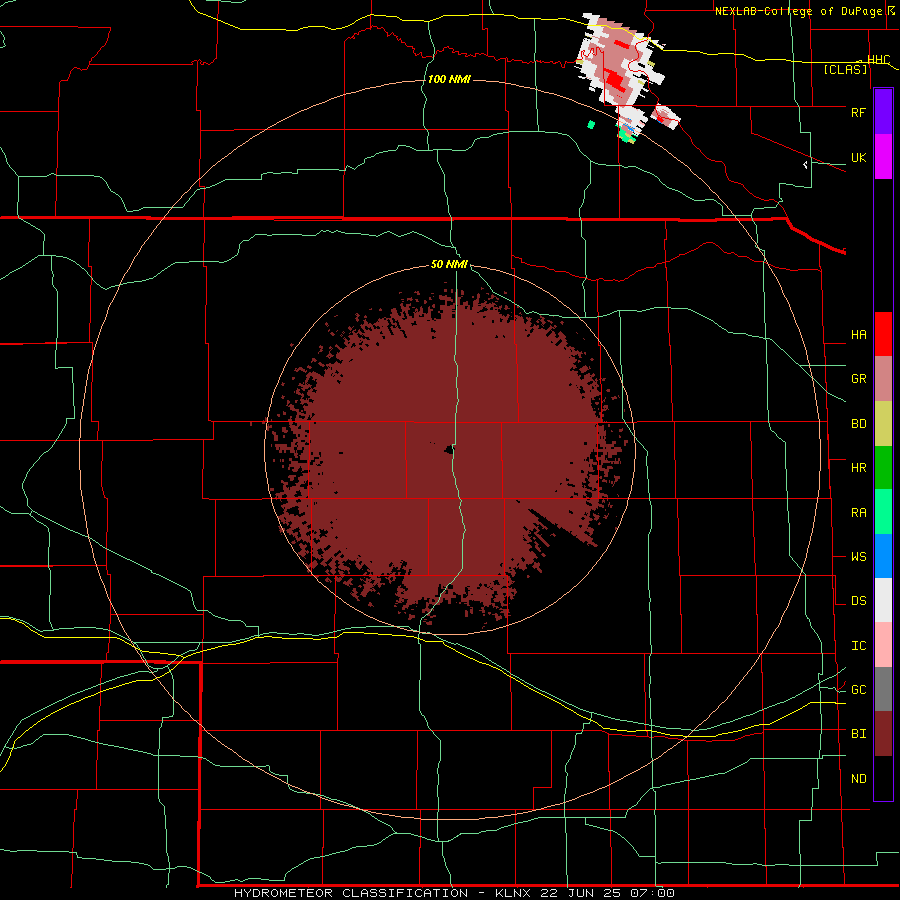
Task: Click the WS legend label
Action: [858, 557]
